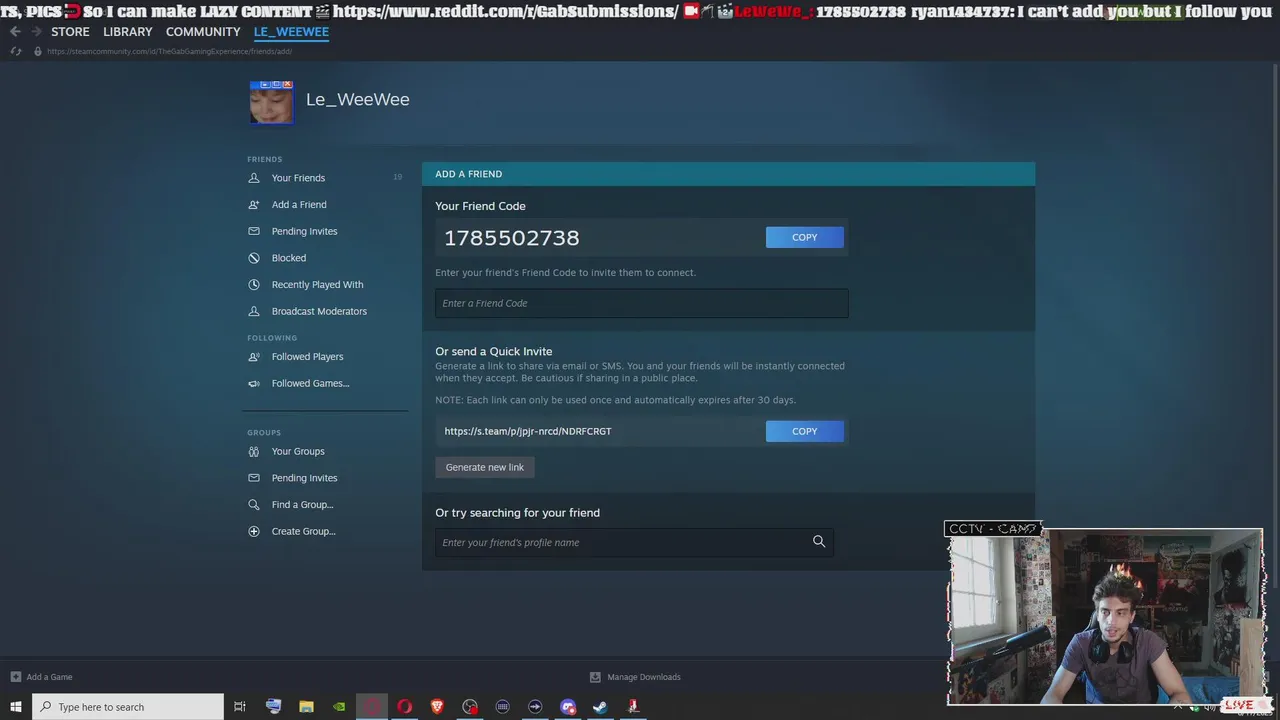Open Broadcast Moderators

coord(319,312)
